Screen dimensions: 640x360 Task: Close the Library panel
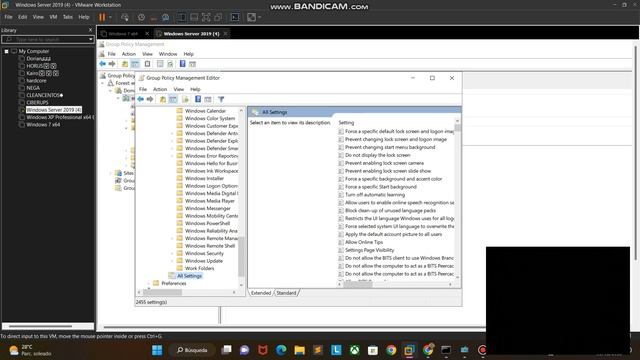click(91, 30)
